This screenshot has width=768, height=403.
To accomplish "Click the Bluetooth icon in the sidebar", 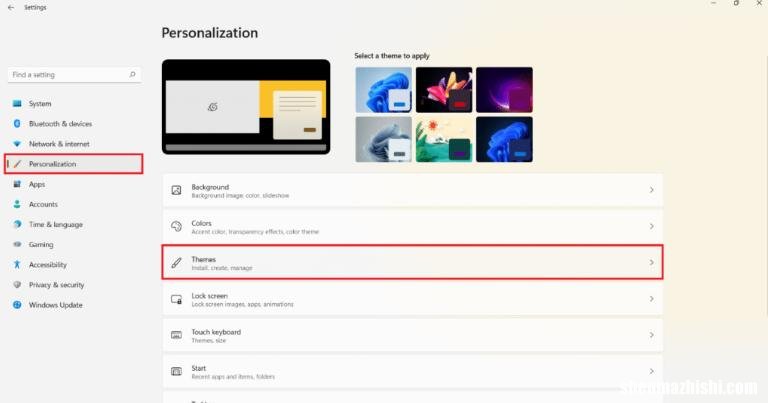I will [17, 123].
